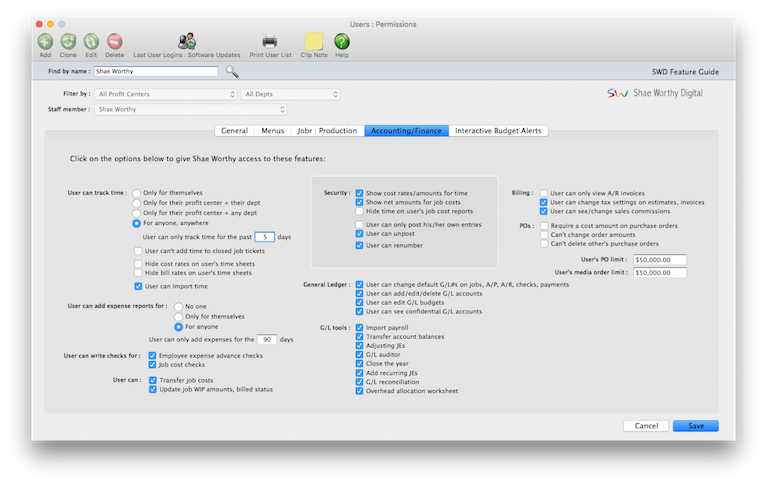Viewport: 767px width, 485px height.
Task: Open Last User Logins : Software Updates
Action: (x=186, y=41)
